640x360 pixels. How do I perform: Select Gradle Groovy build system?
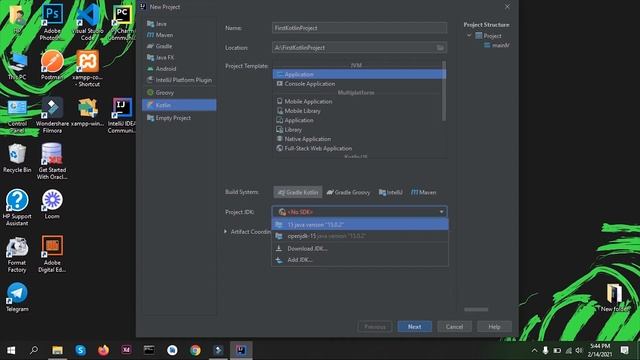pos(348,192)
